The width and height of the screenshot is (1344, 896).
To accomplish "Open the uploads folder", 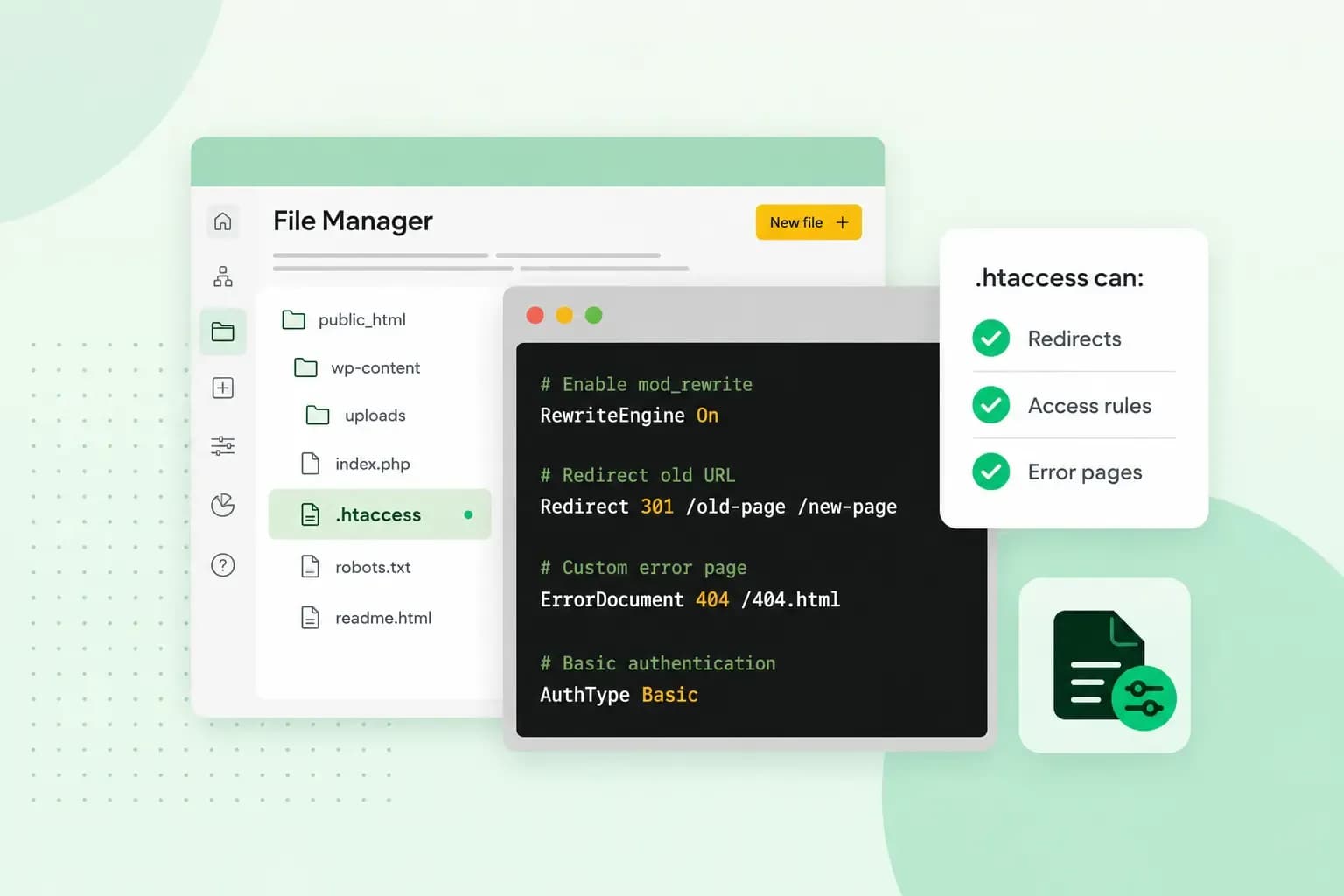I will click(356, 415).
